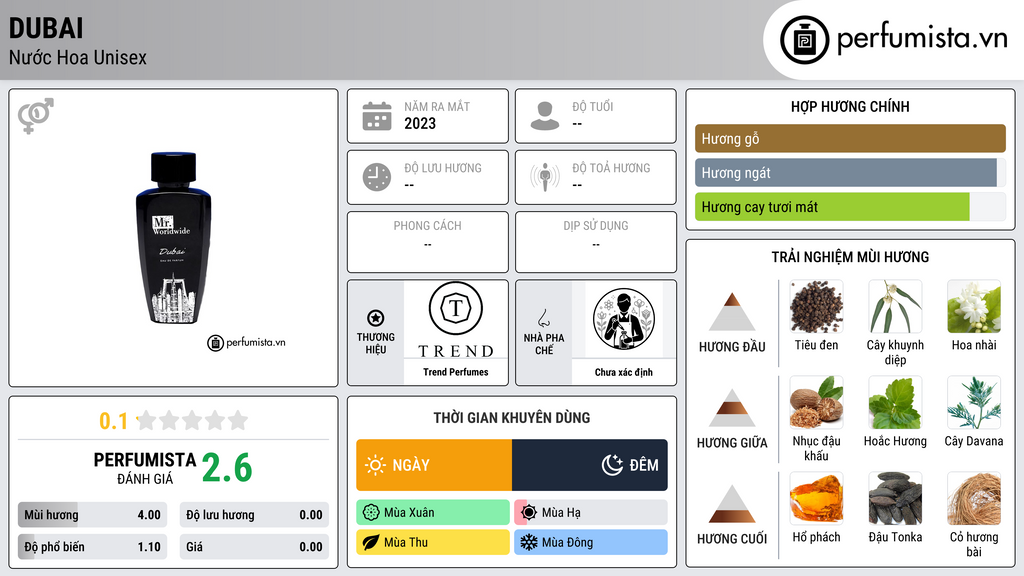Click the Độ lưu hương 0.00 score bar
The width and height of the screenshot is (1024, 576).
(254, 515)
